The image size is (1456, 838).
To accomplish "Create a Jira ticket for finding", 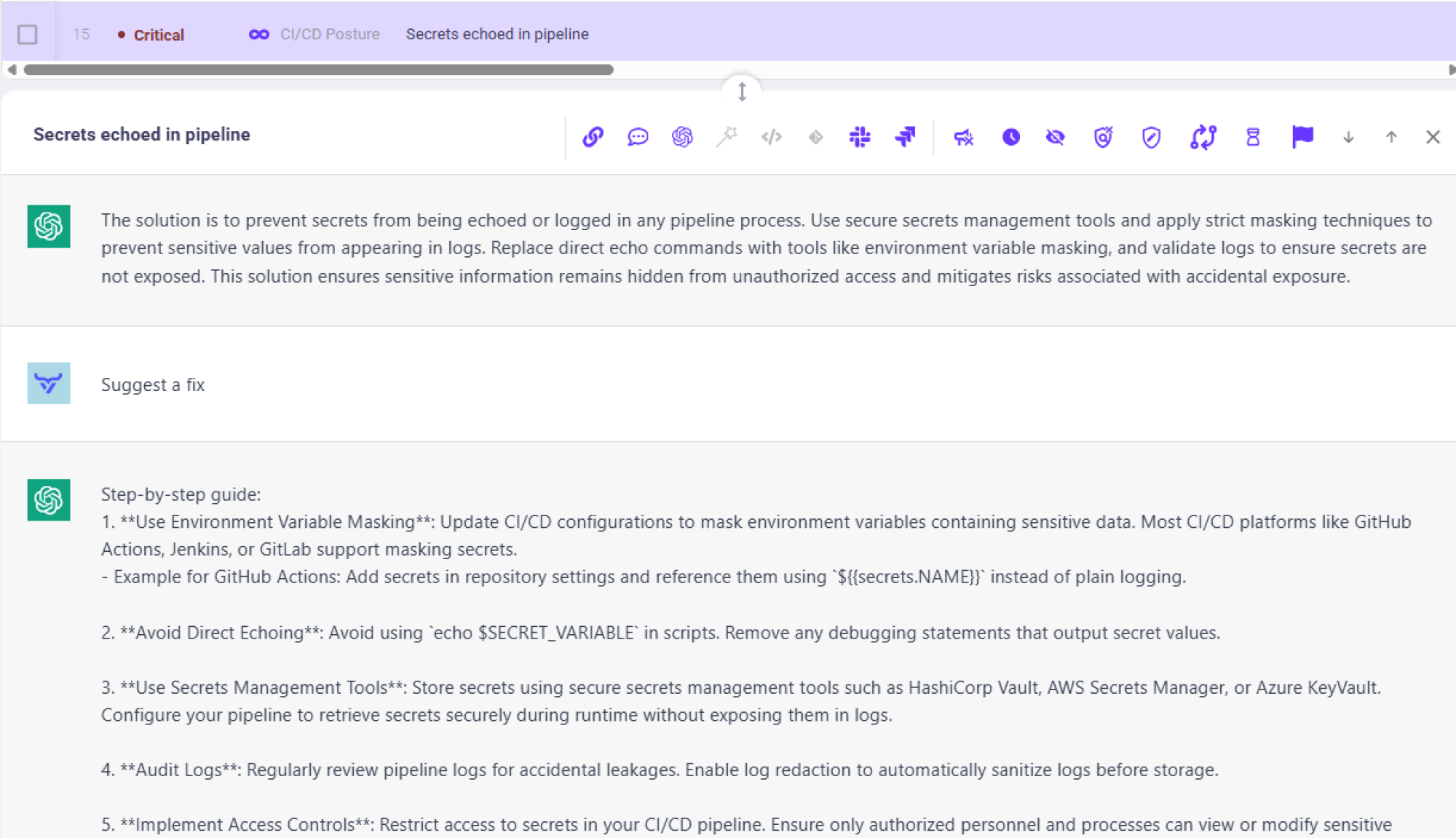I will [x=905, y=137].
